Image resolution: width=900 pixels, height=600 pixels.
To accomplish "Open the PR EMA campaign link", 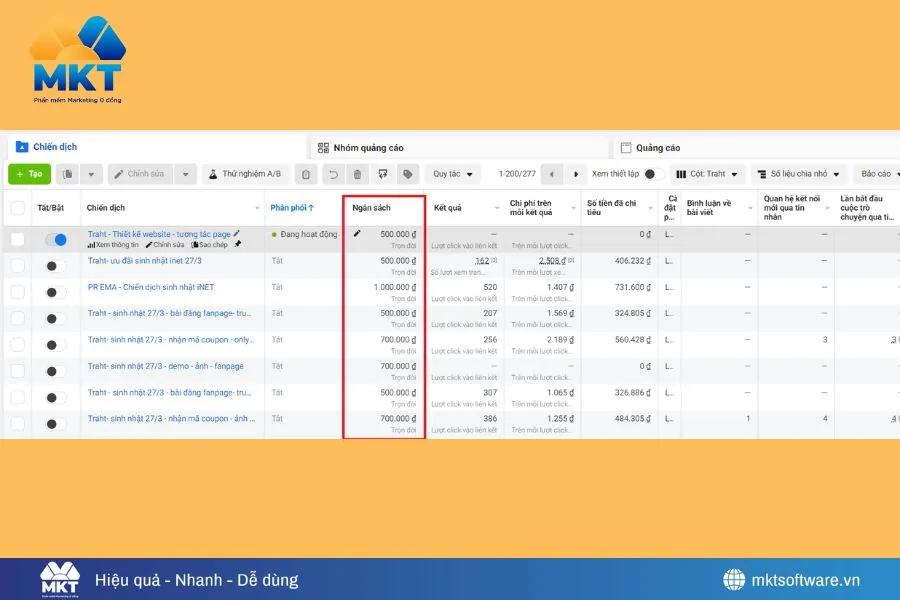I will point(150,287).
